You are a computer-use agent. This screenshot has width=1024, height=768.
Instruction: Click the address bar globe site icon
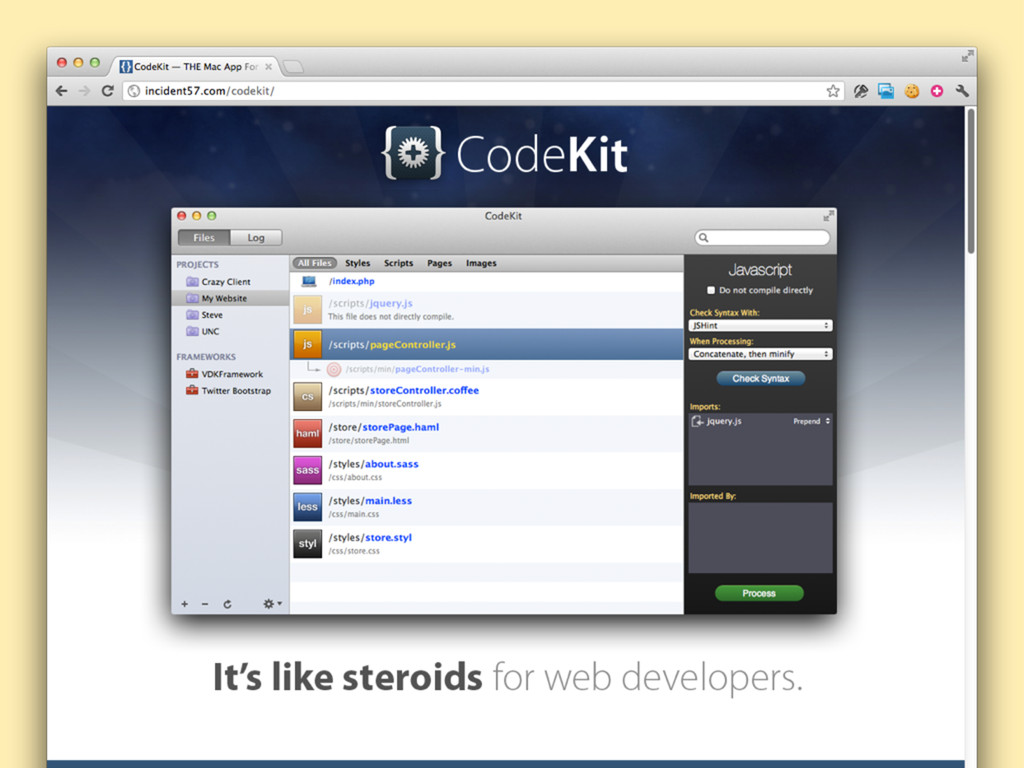[x=133, y=91]
